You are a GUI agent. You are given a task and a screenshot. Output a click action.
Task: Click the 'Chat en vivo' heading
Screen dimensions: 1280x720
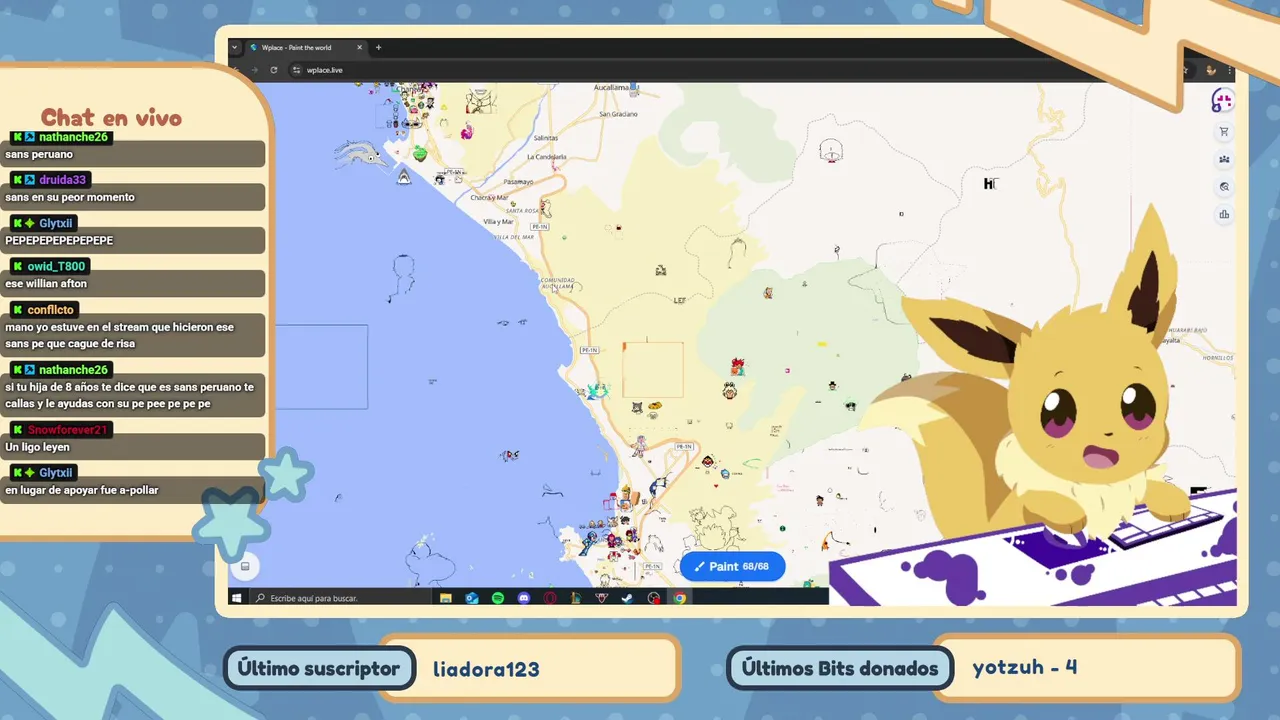pos(111,118)
